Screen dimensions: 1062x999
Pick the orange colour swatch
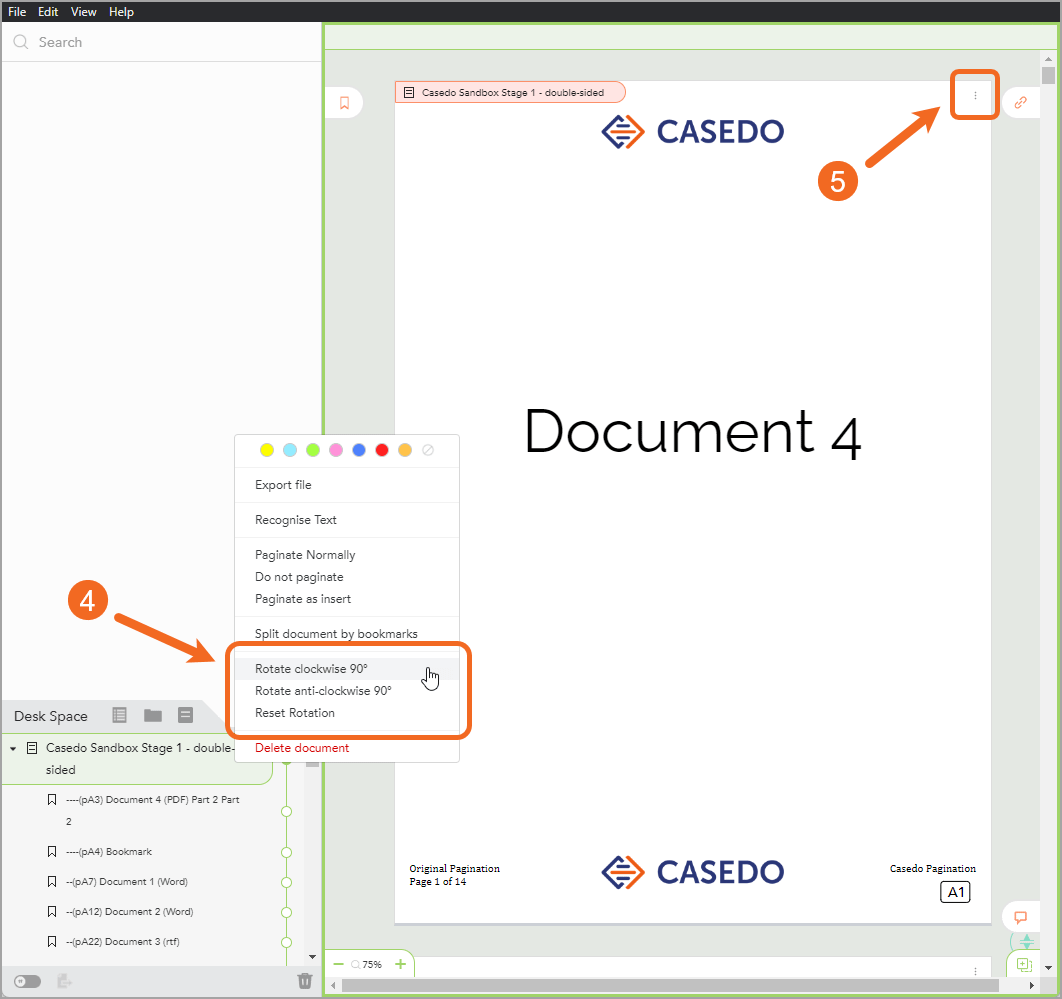[x=405, y=450]
